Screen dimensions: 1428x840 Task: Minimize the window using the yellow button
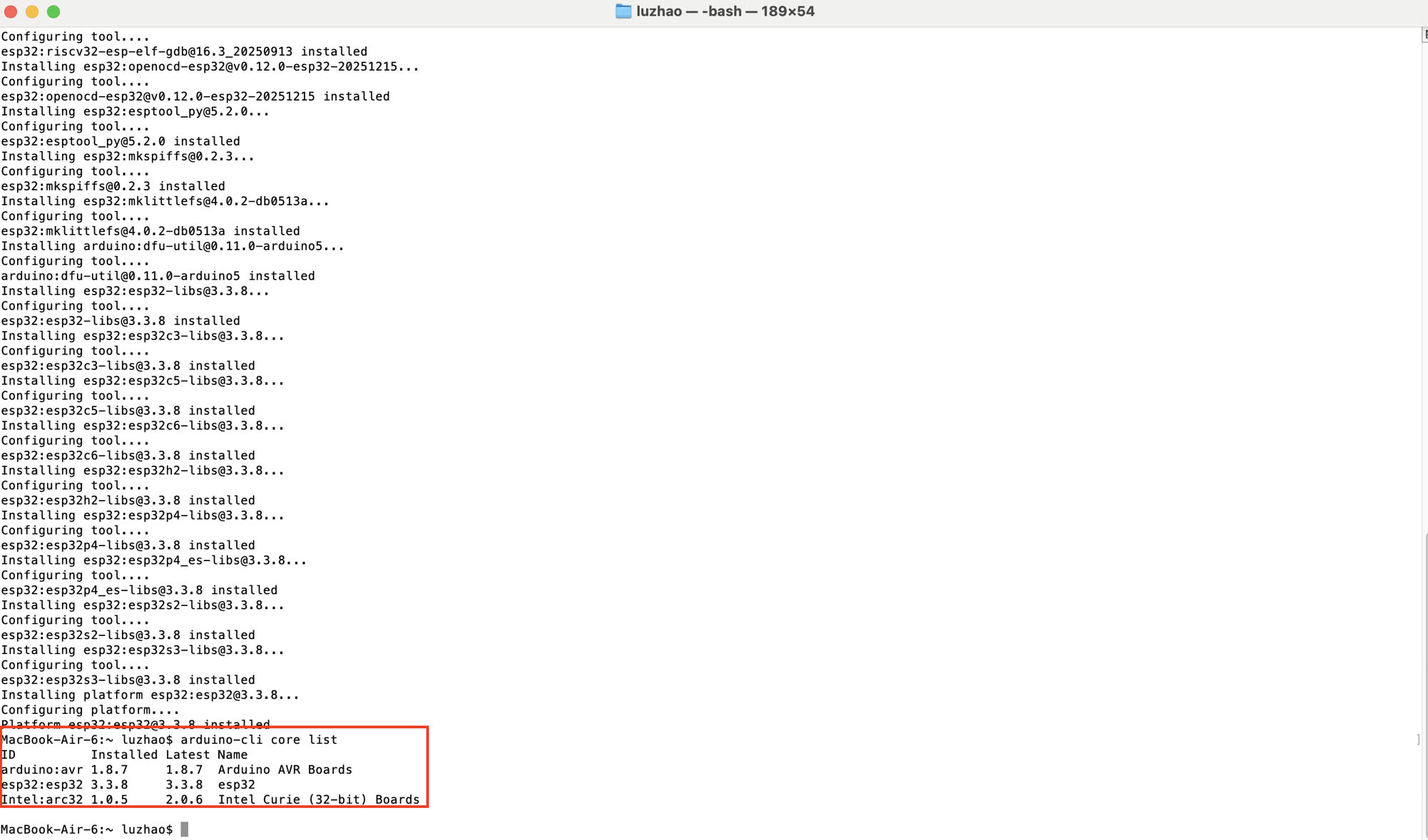(x=32, y=11)
